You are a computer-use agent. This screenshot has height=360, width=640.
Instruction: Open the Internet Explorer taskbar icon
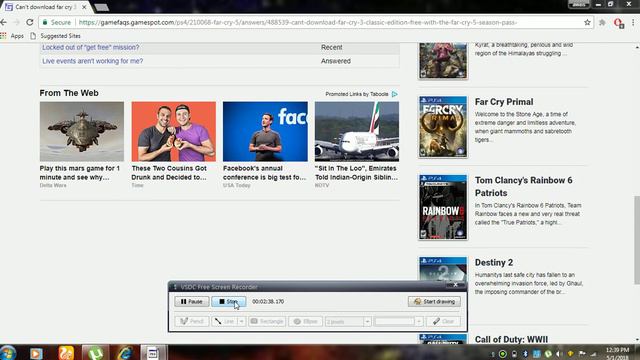coord(124,353)
